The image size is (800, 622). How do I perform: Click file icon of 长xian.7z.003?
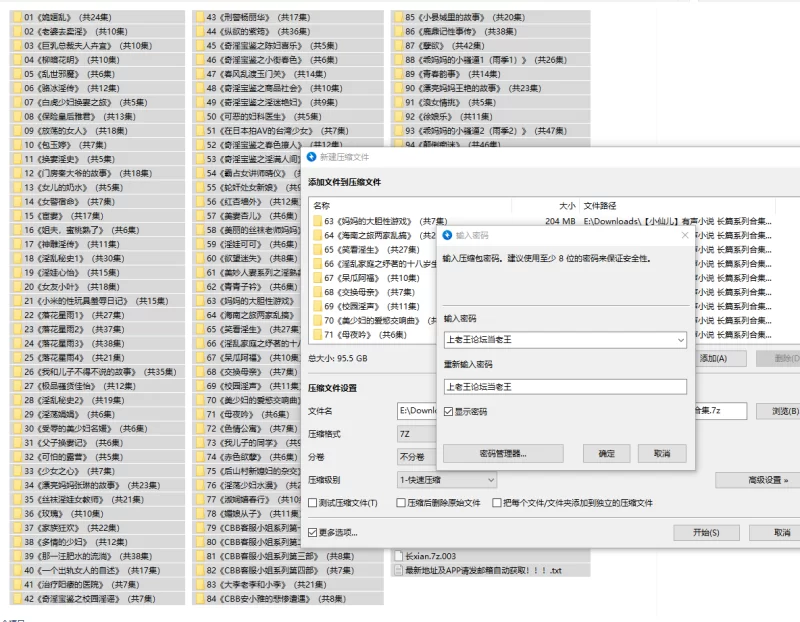tap(398, 556)
